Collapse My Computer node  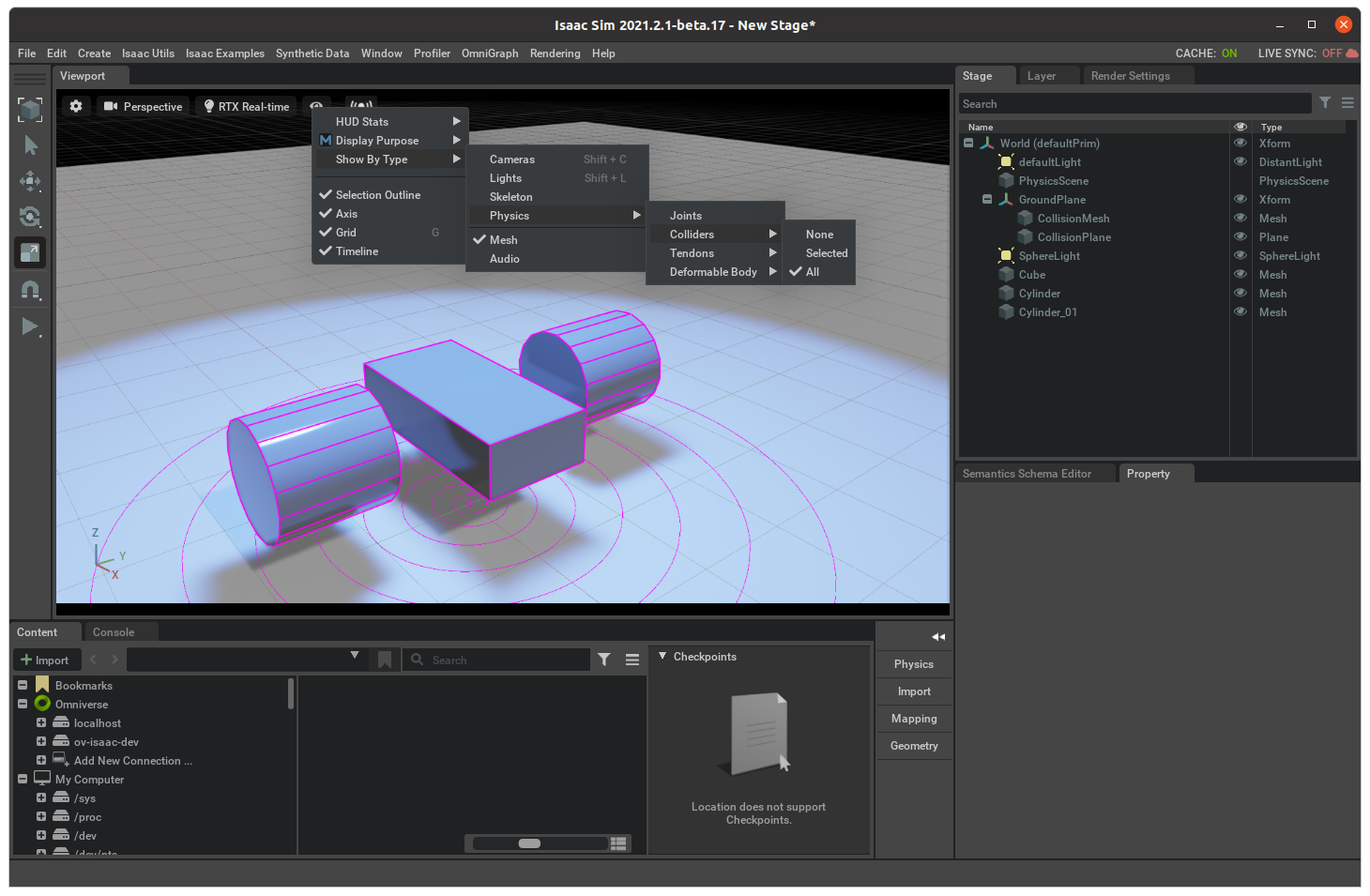[x=23, y=779]
